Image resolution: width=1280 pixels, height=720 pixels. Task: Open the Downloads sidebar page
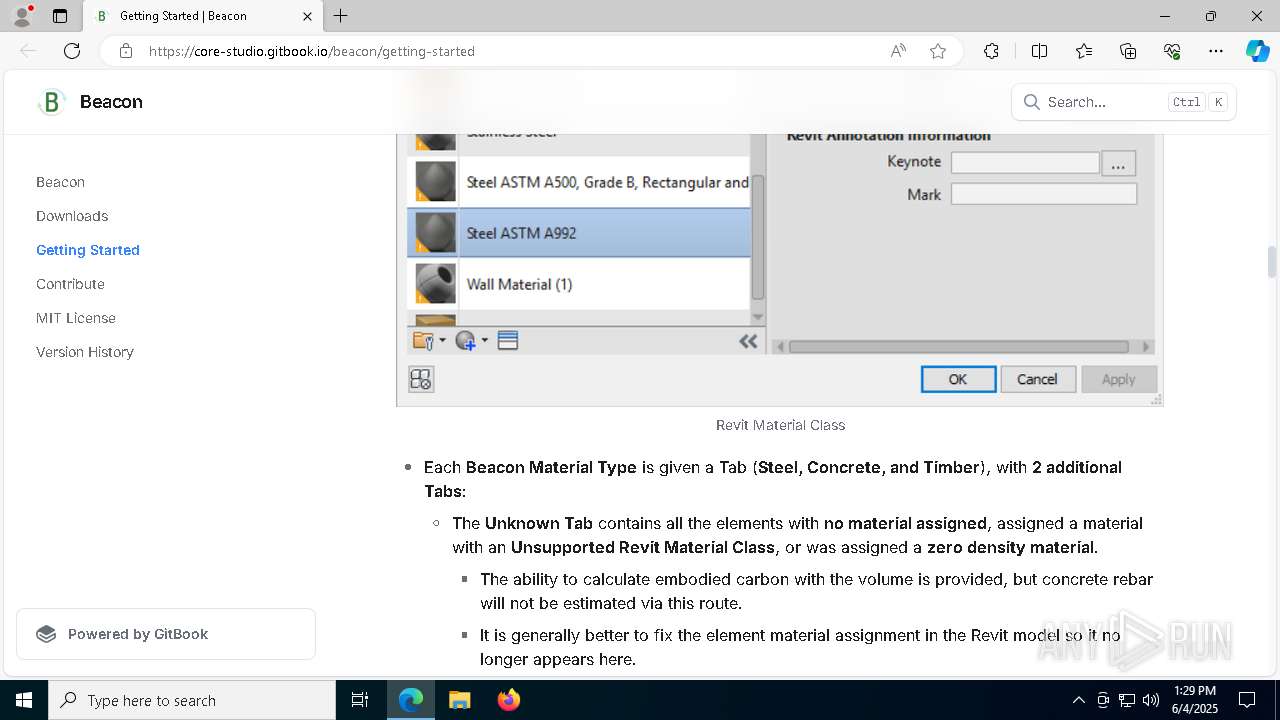click(72, 216)
